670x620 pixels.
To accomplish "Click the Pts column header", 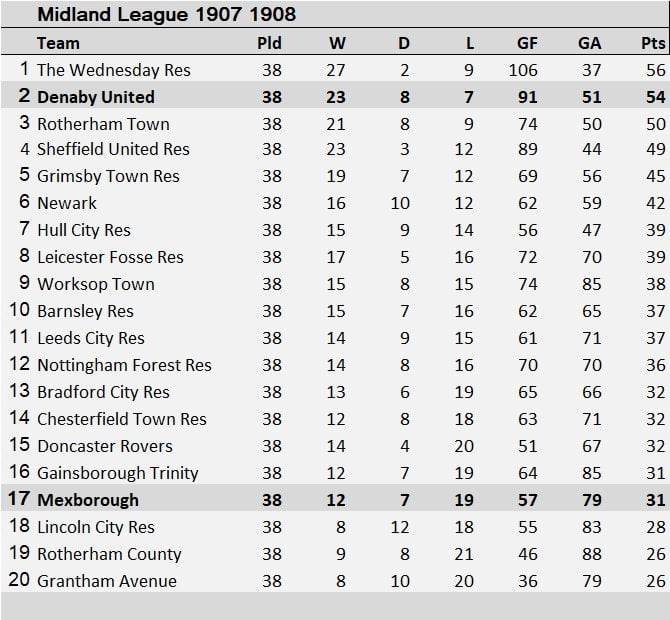I will click(653, 43).
